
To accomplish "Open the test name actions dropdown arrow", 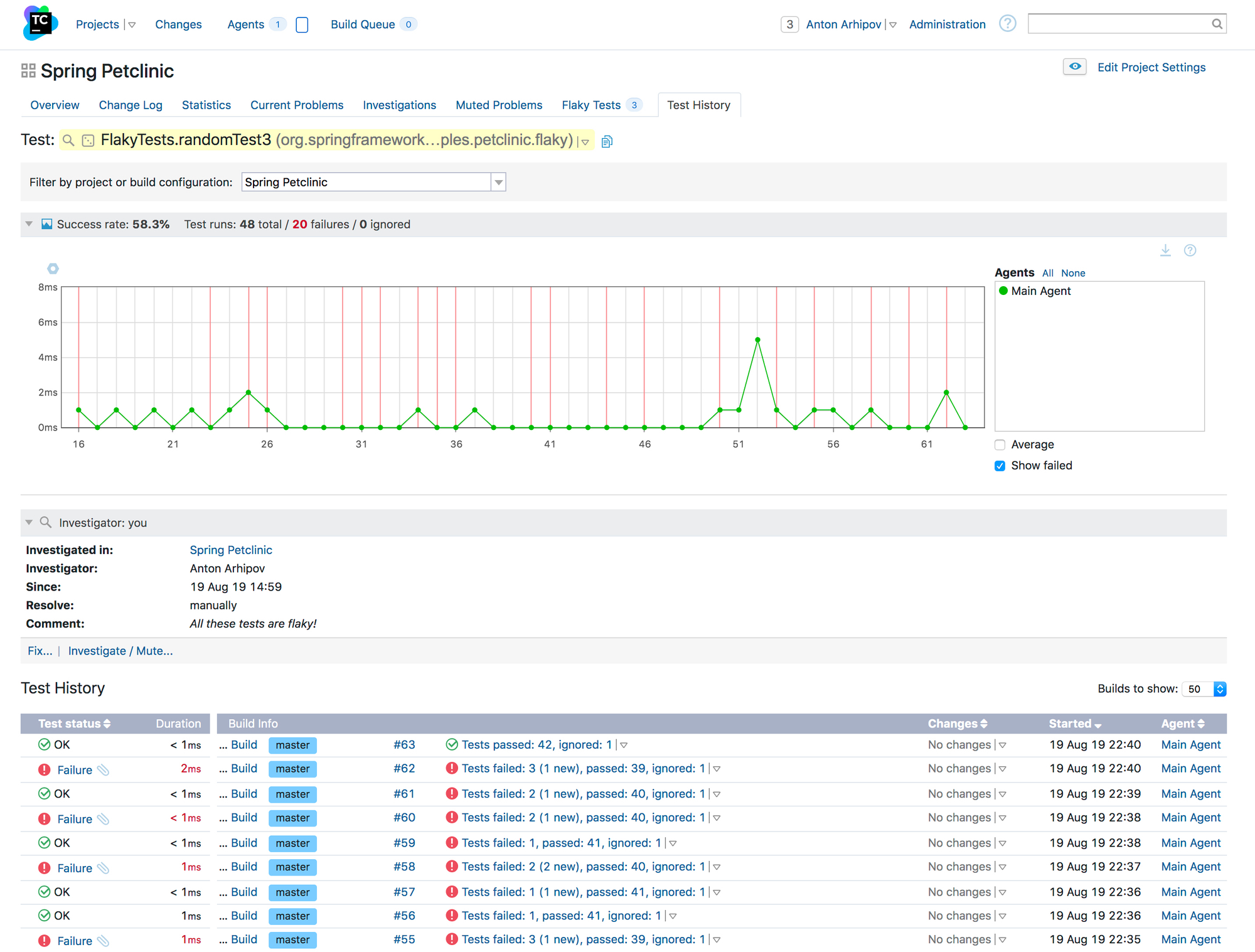I will click(585, 142).
